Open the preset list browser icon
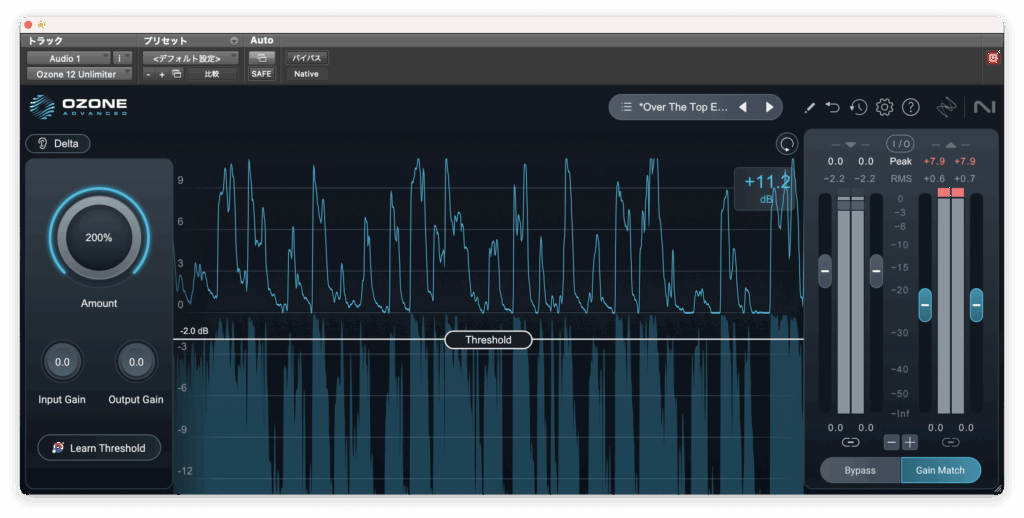1024x518 pixels. [x=626, y=107]
